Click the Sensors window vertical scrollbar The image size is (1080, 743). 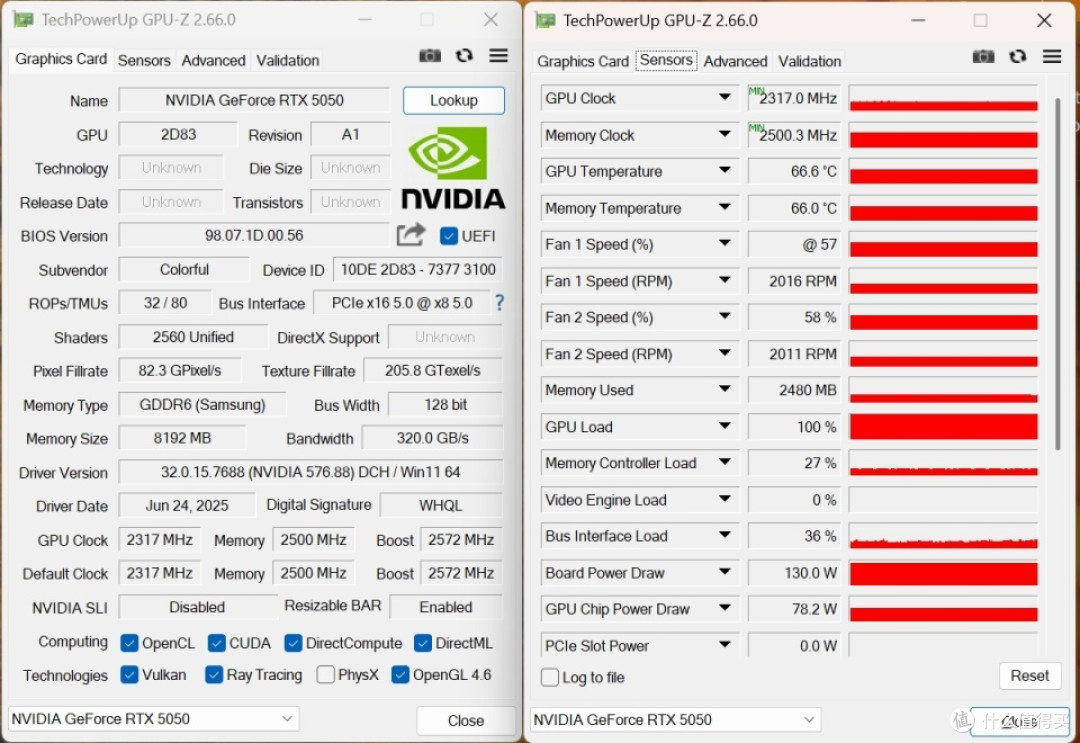pyautogui.click(x=1058, y=275)
